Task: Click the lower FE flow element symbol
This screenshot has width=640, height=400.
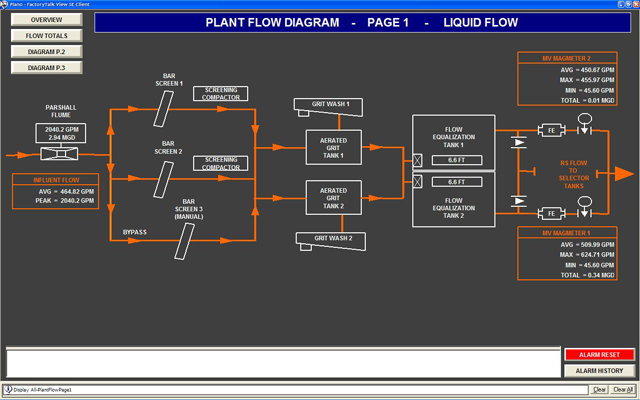Action: pos(550,213)
